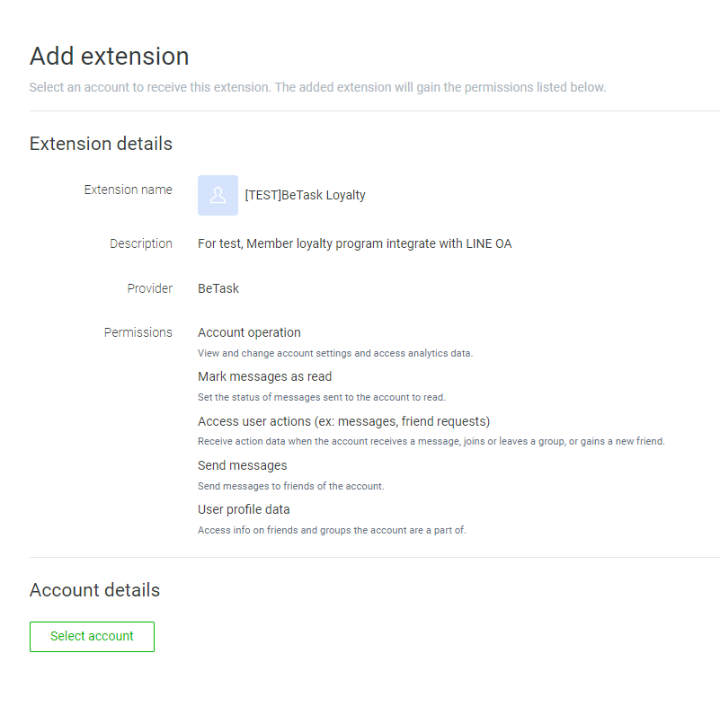Click the Description field label
The height and width of the screenshot is (720, 720).
tap(141, 243)
